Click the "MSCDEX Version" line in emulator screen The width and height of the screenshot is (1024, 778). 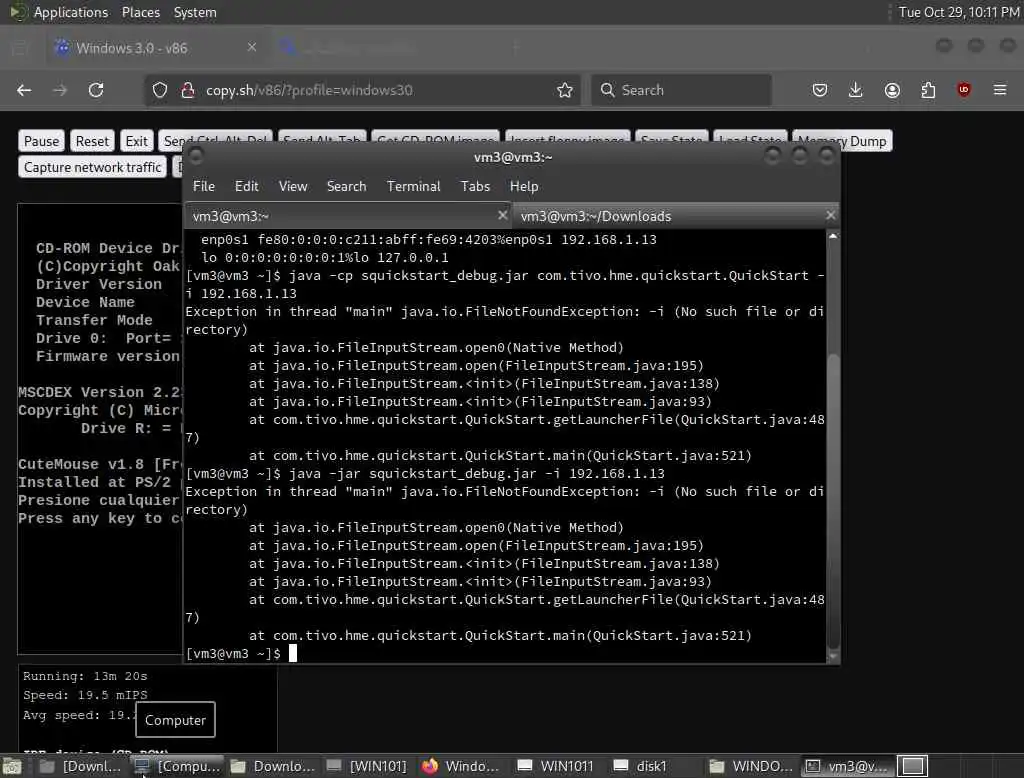(101, 392)
